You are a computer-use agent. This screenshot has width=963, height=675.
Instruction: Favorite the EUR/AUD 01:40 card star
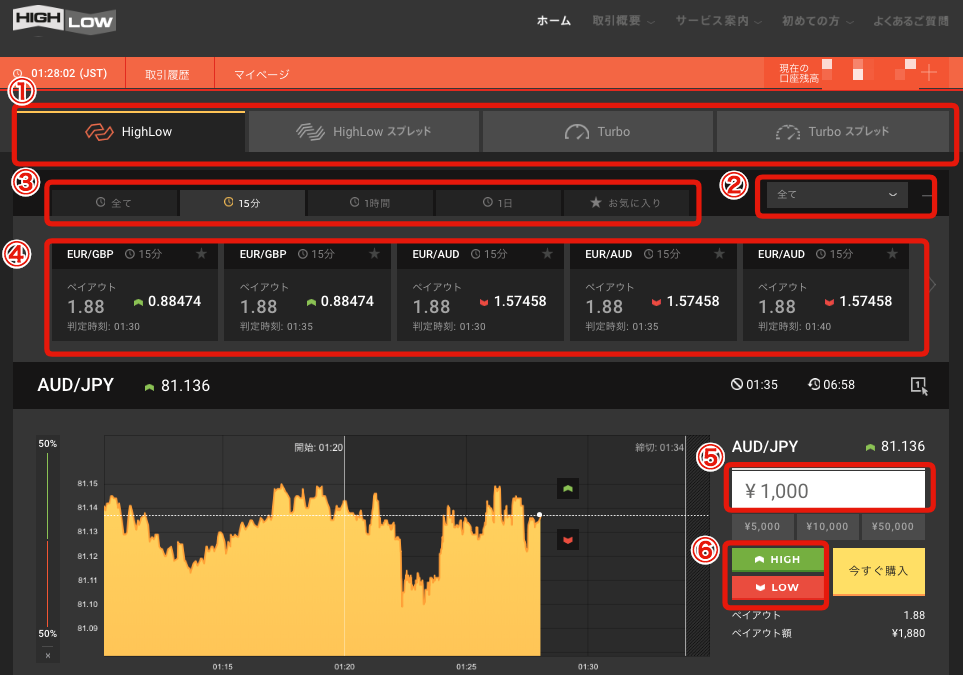click(x=892, y=254)
